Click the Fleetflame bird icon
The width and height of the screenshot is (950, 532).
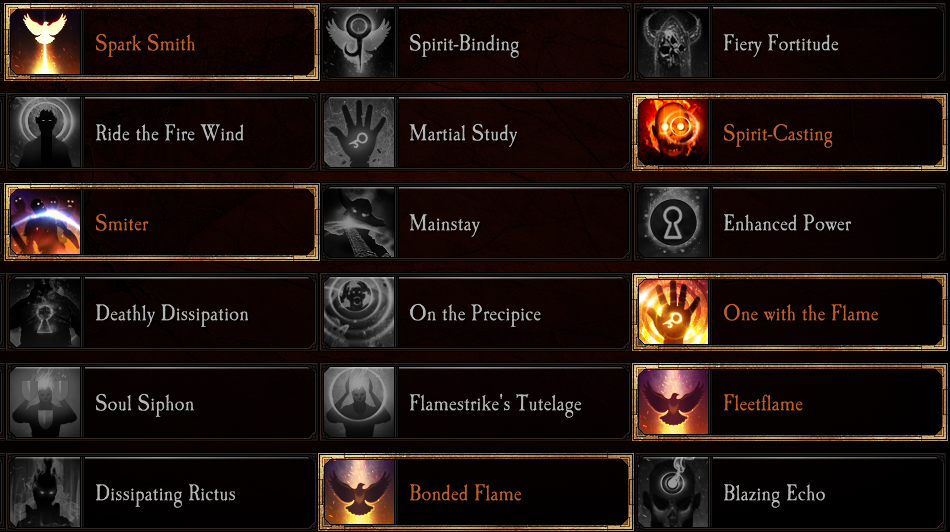[x=673, y=403]
